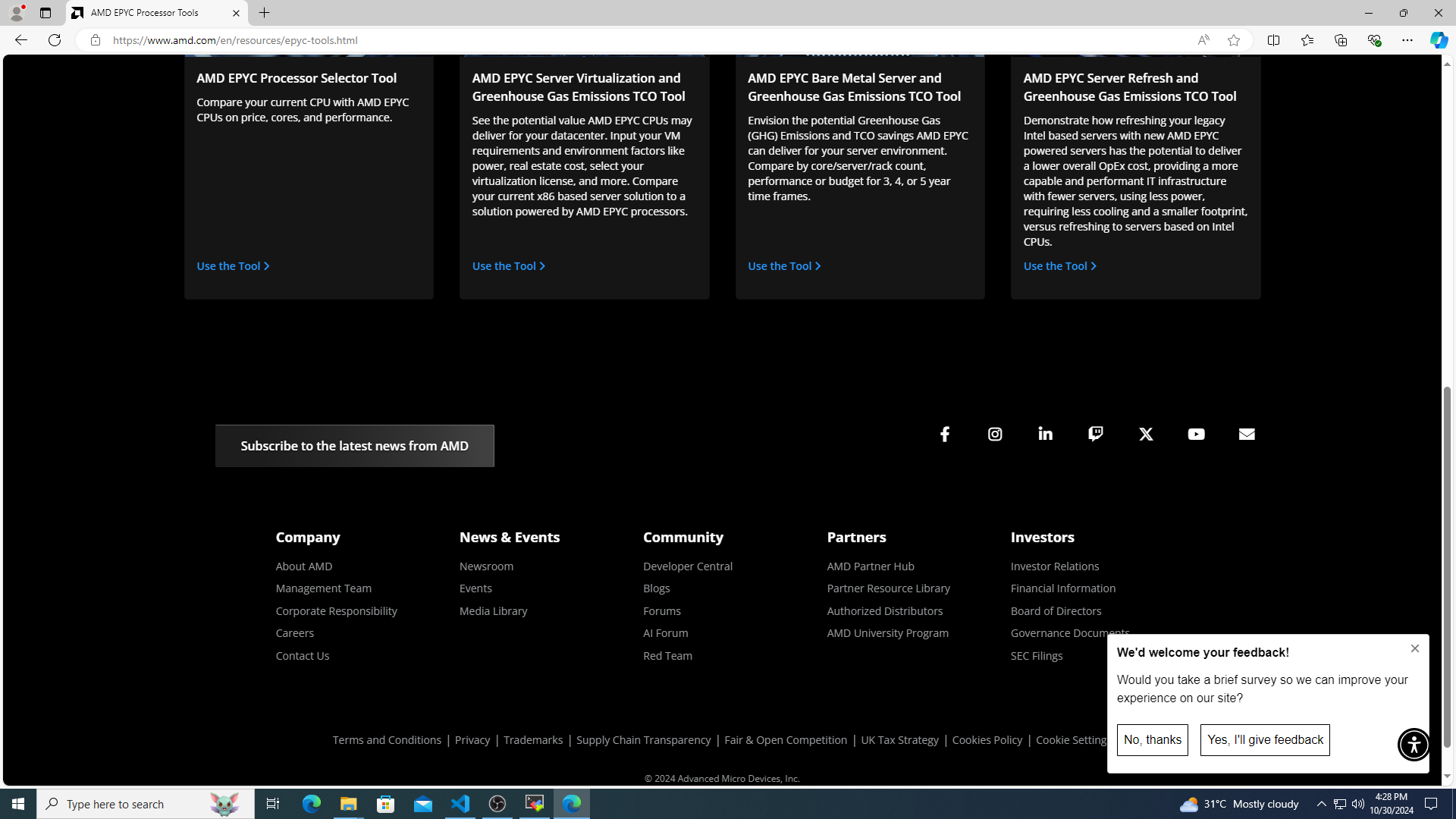
Task: Refresh the current page
Action: point(54,40)
